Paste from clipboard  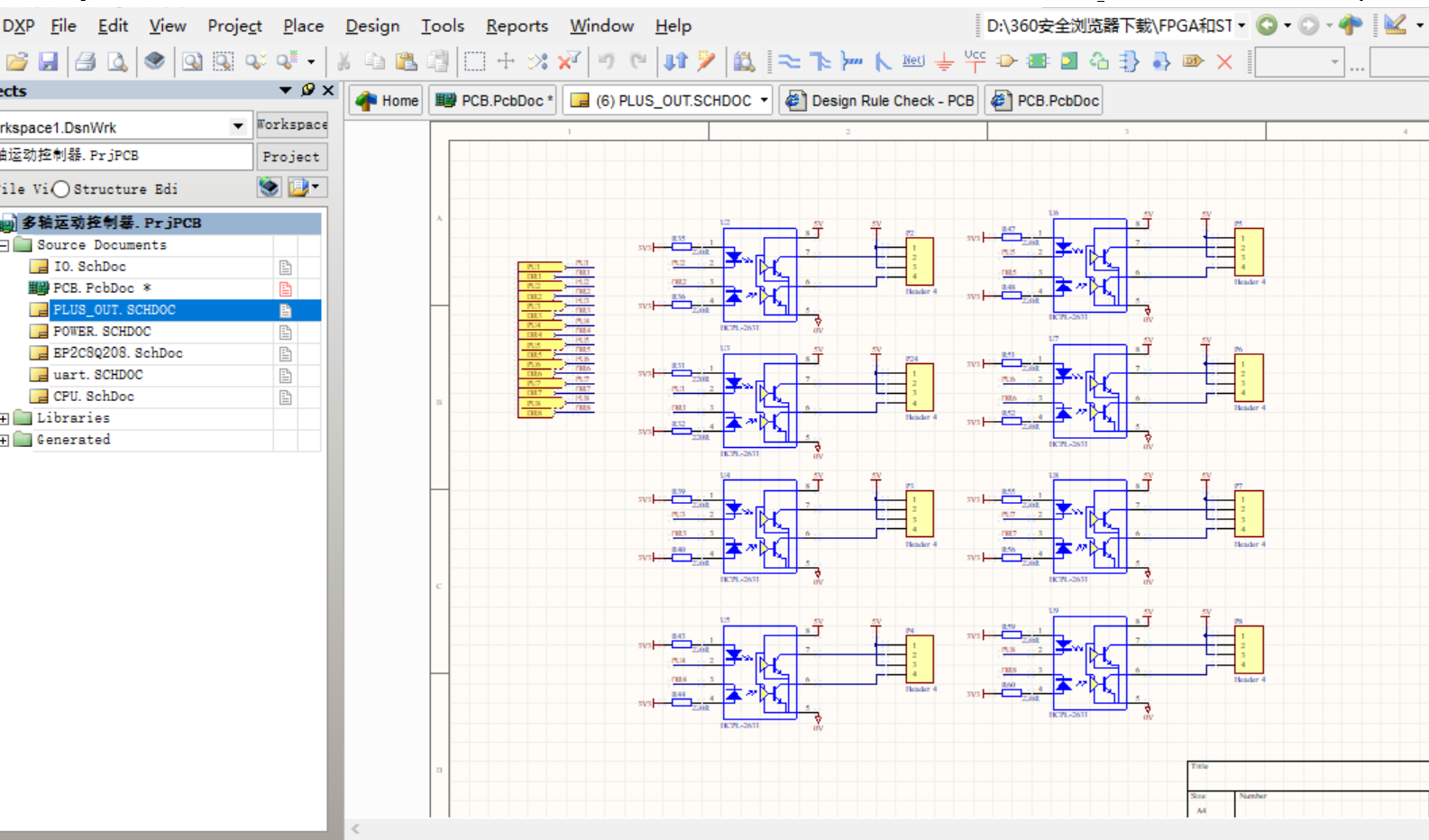pos(407,61)
